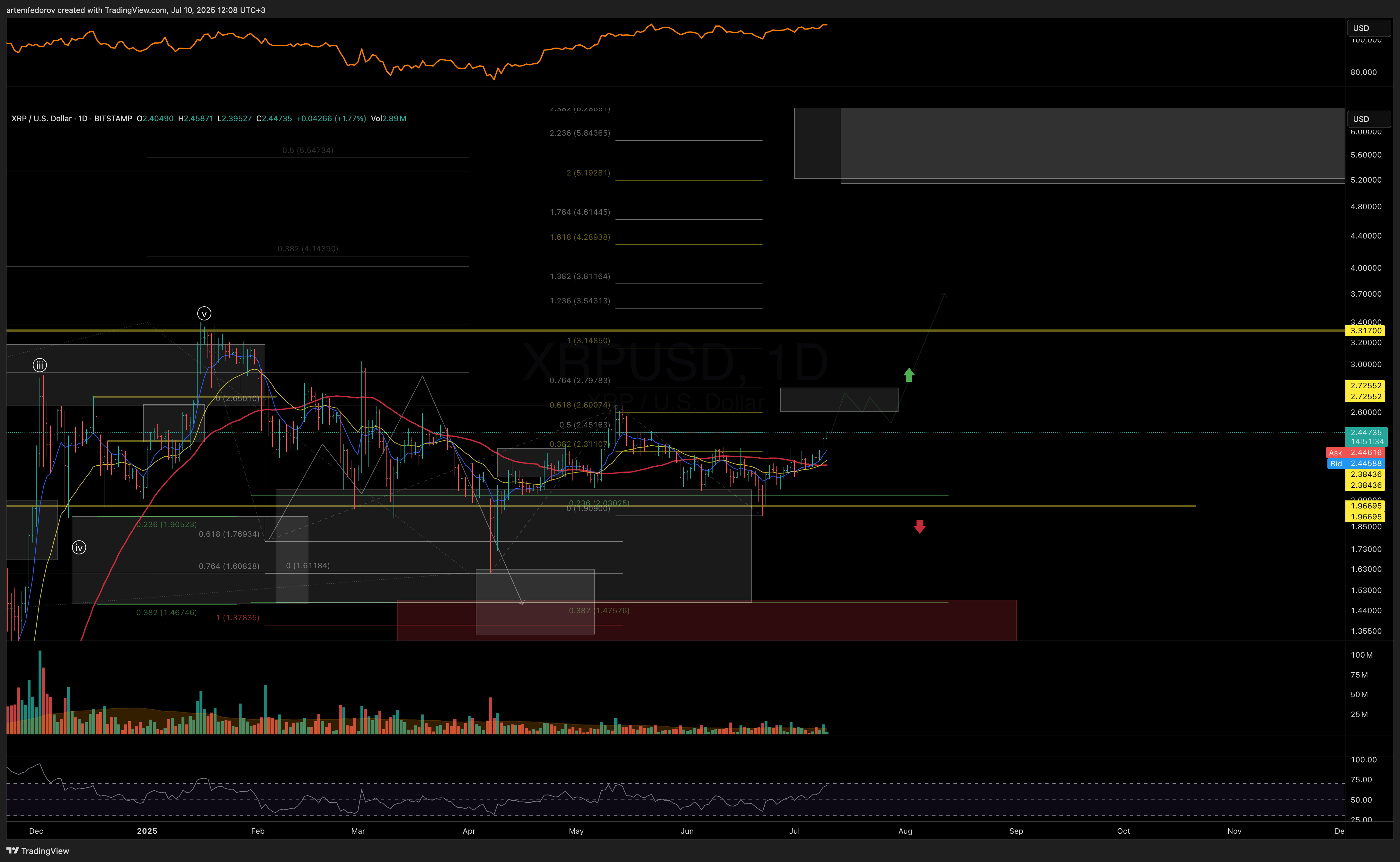1400x862 pixels.
Task: Click the 4.00000 level on the price scale
Action: click(1366, 268)
